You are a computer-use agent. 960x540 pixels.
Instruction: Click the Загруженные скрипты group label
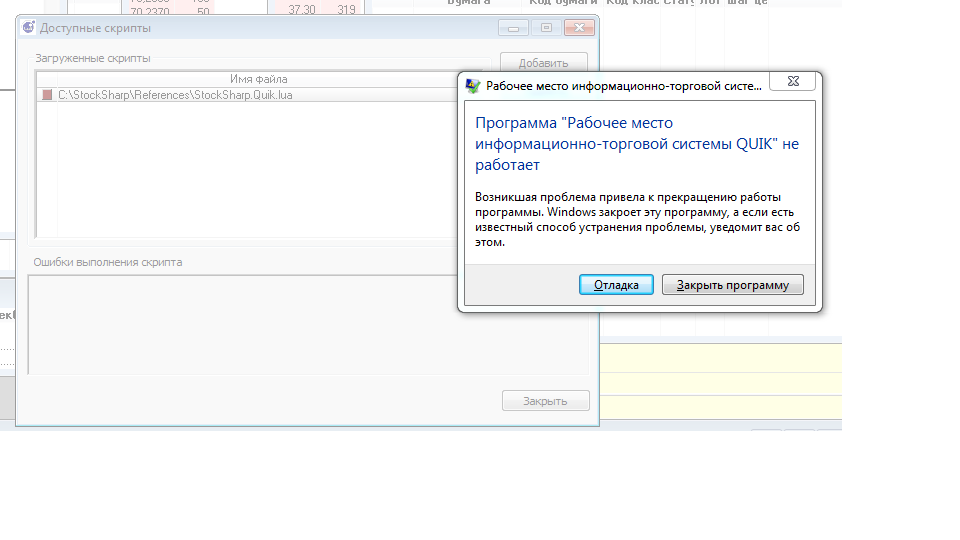click(x=92, y=58)
